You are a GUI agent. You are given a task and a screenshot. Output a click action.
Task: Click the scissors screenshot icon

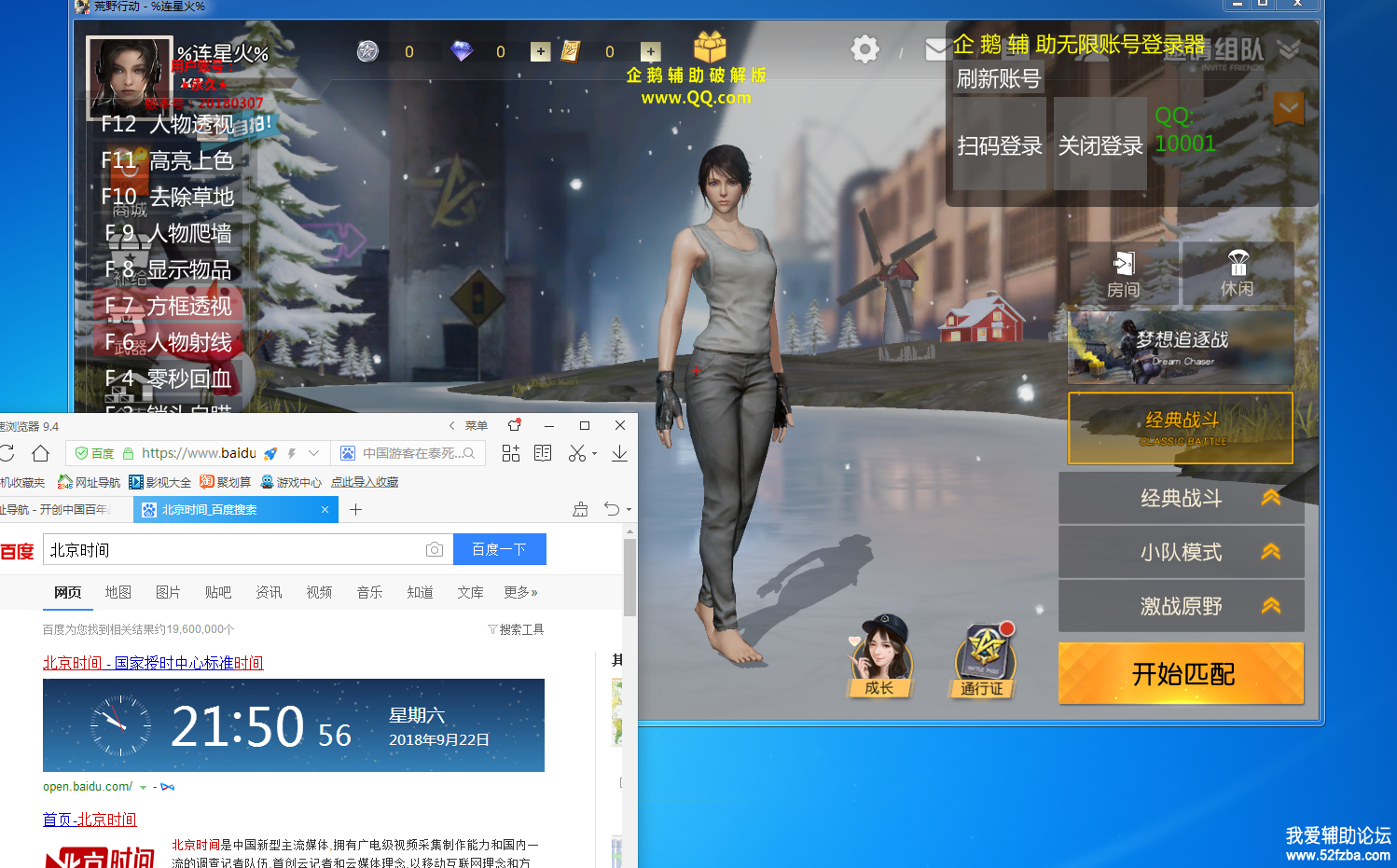pyautogui.click(x=577, y=453)
